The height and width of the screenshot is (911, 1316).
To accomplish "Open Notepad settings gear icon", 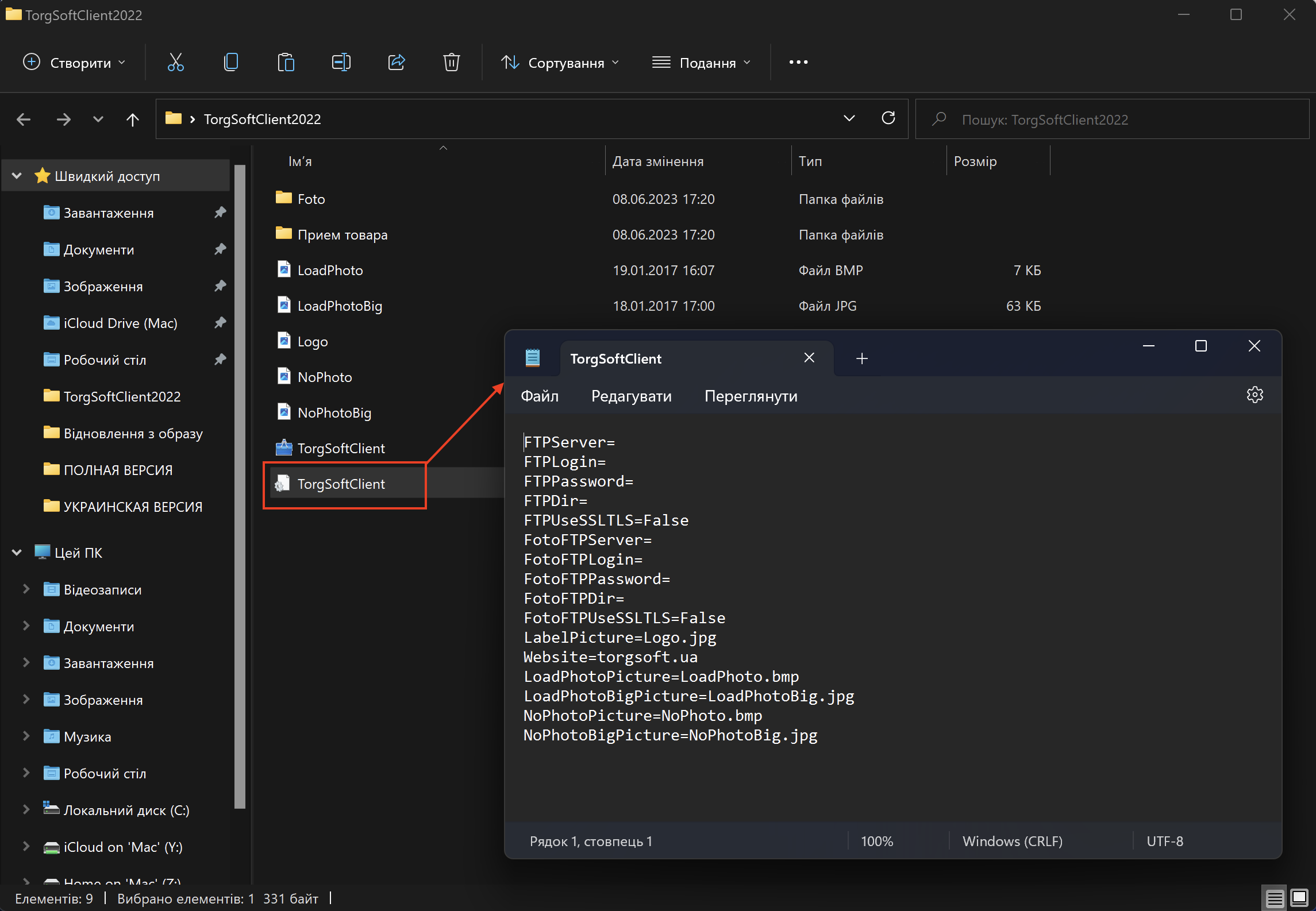I will pos(1255,395).
